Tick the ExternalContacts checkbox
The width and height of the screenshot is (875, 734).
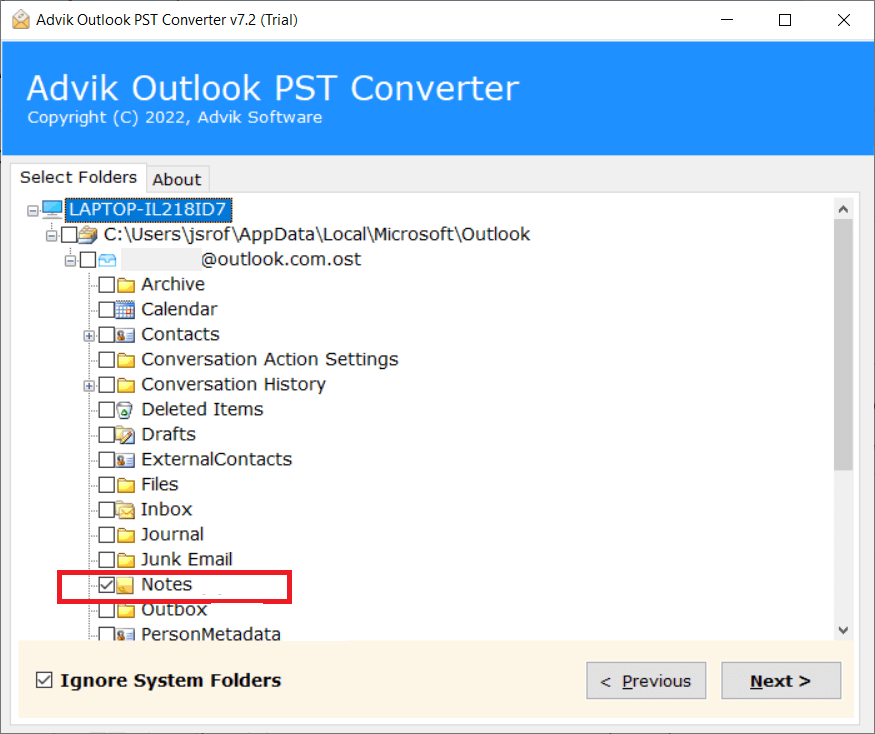[107, 460]
